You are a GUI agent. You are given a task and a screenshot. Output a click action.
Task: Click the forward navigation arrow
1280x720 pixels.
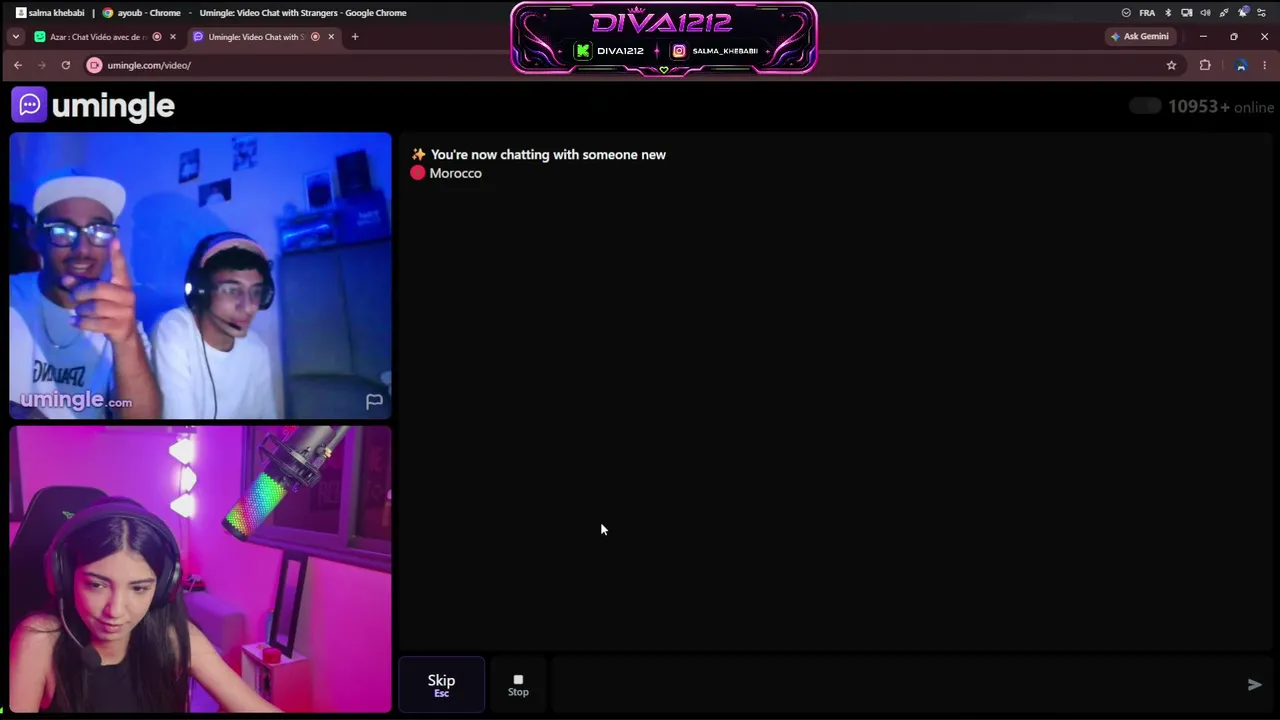pos(42,65)
